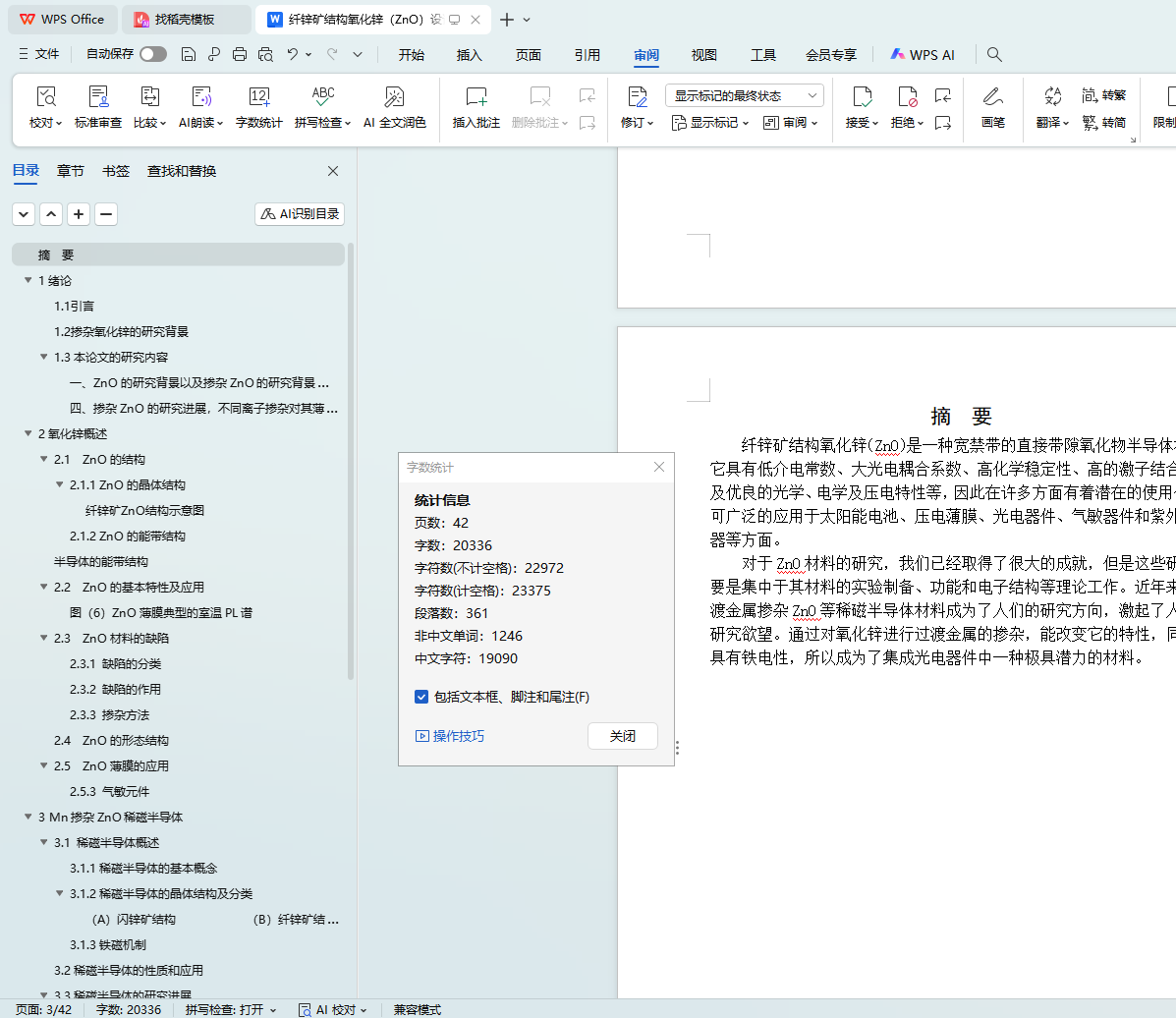This screenshot has height=1018, width=1176.
Task: Collapse the 3.1 稀磁半导体概述 outline node
Action: point(43,842)
